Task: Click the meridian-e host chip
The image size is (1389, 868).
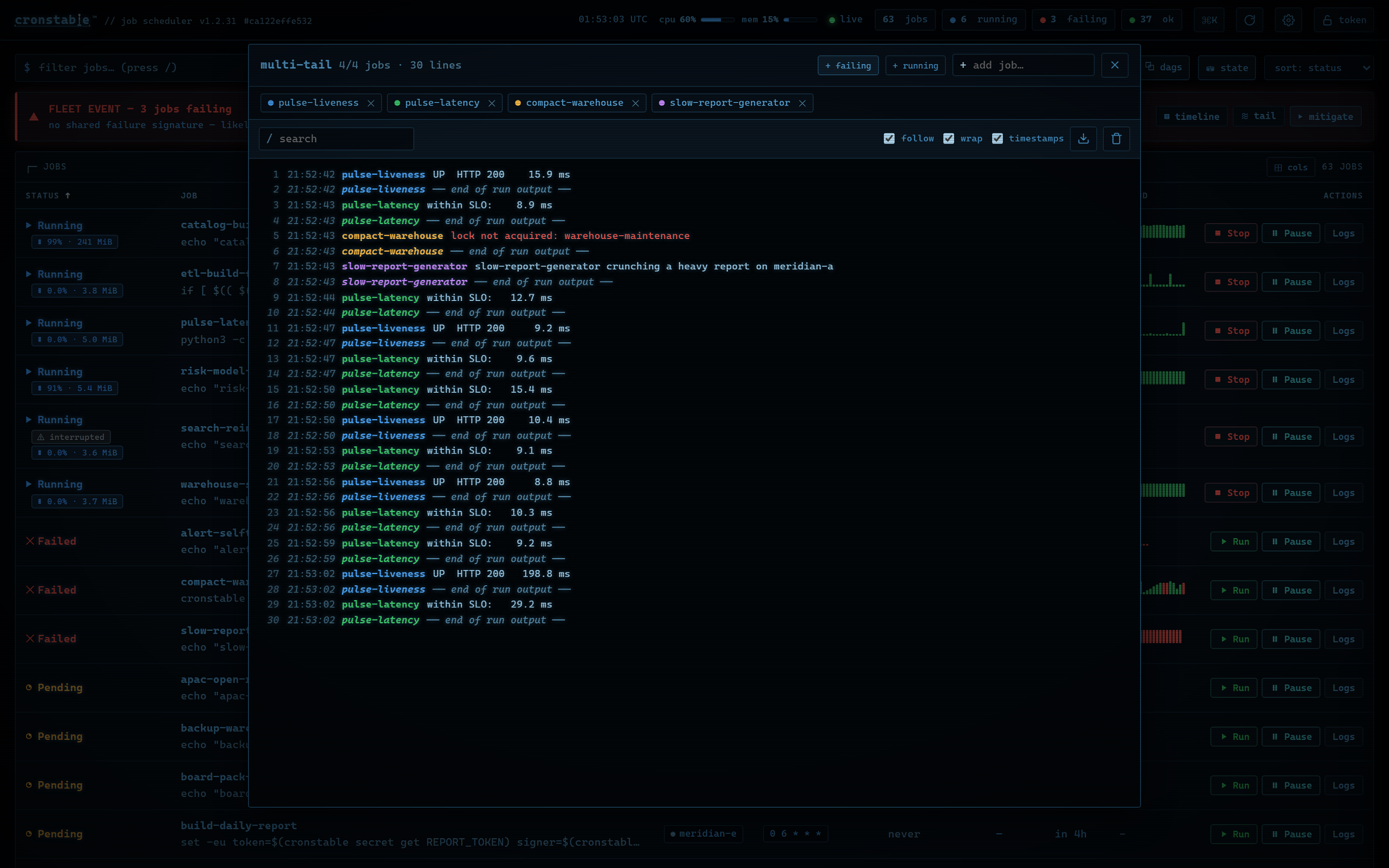Action: [703, 834]
